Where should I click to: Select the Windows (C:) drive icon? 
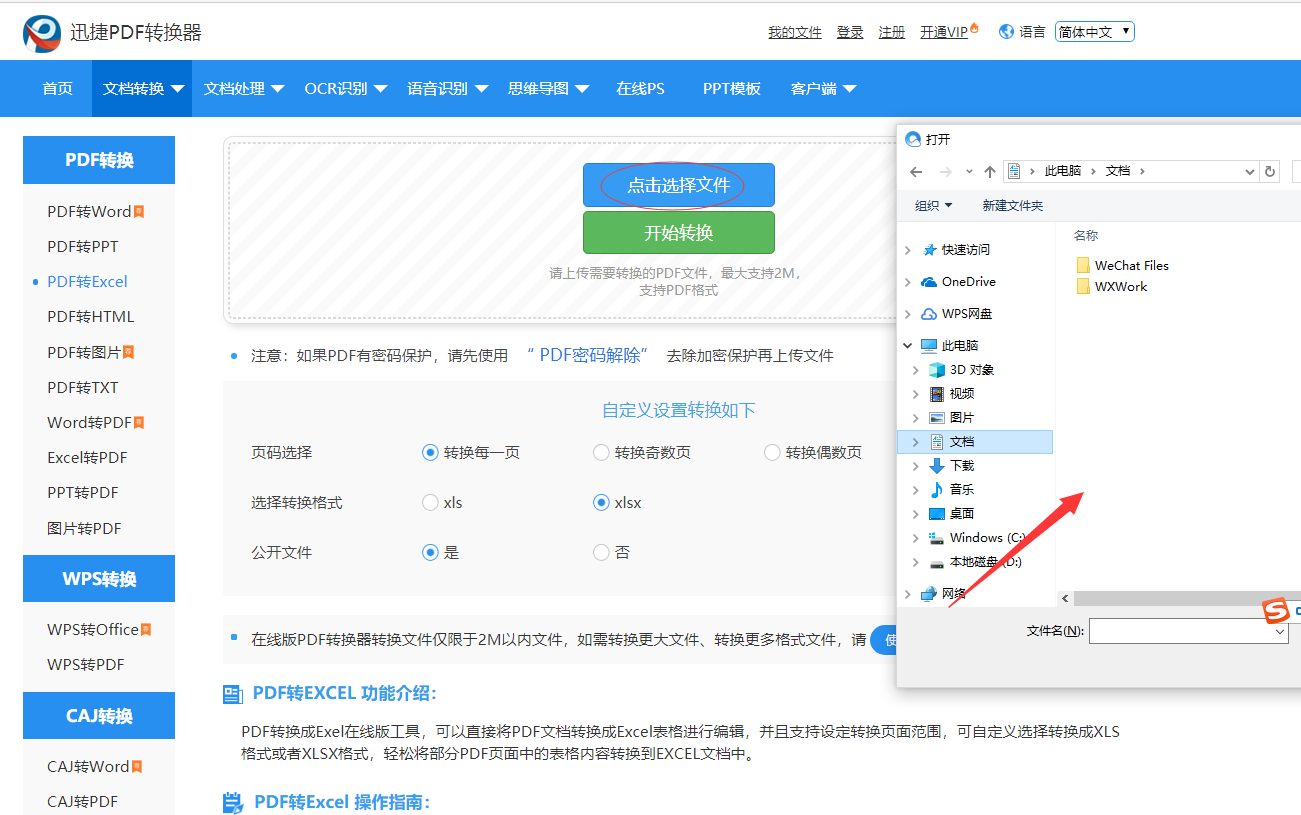pos(937,538)
